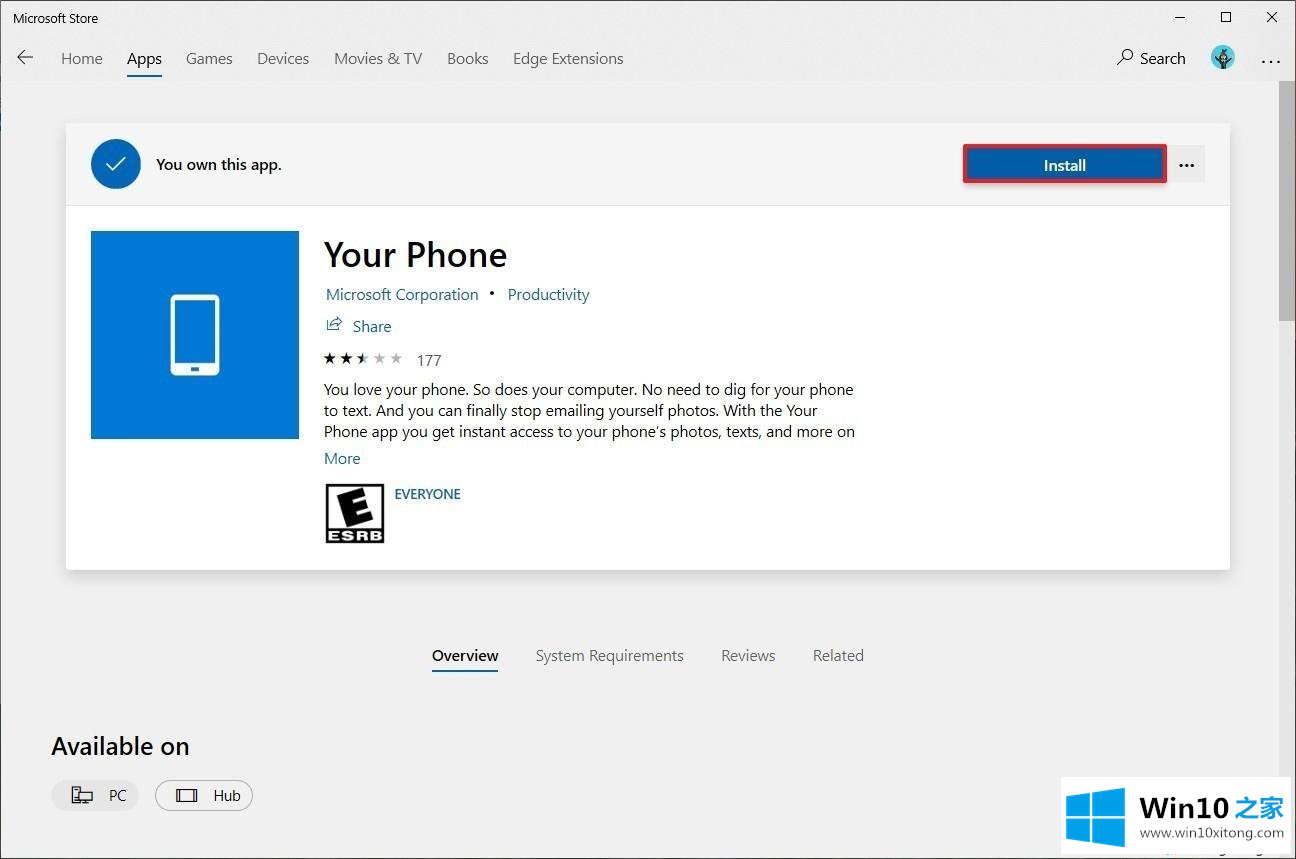Open System Requirements section
The image size is (1296, 859).
610,656
